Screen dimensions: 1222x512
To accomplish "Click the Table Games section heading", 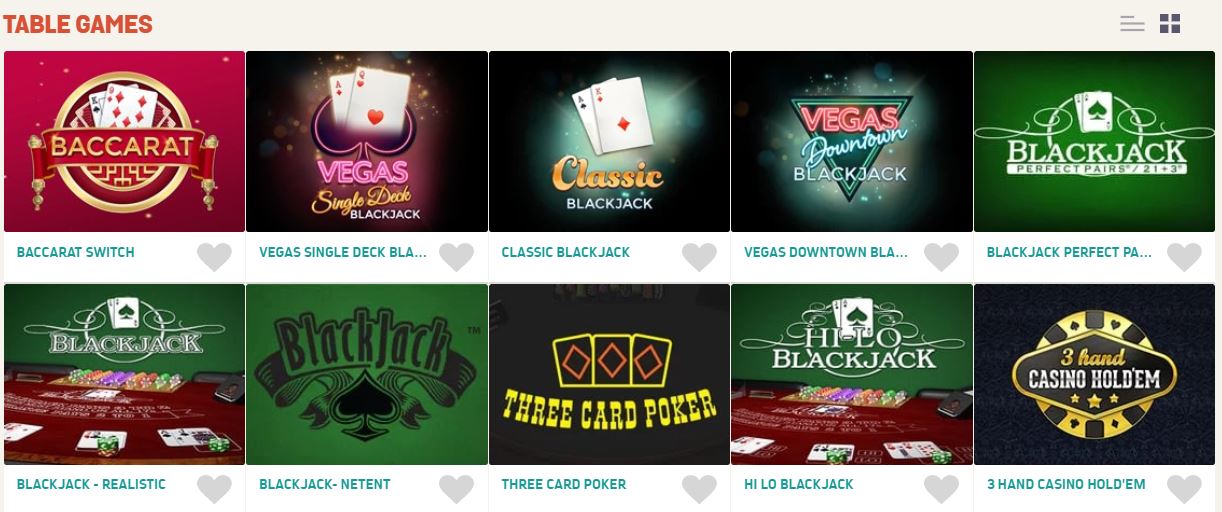I will 78,24.
